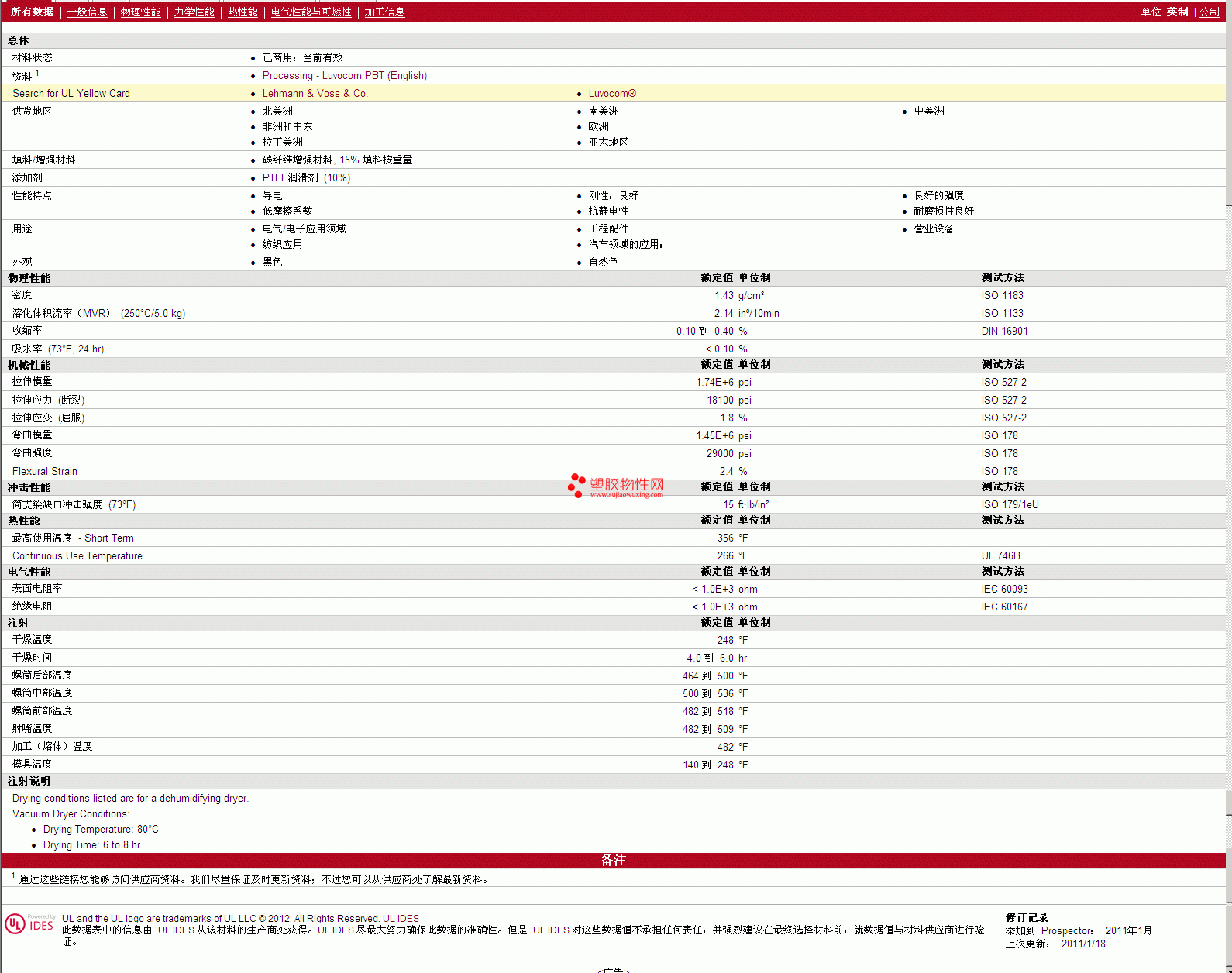The height and width of the screenshot is (973, 1232).
Task: Select the 弯曲强度 value 29000
Action: [x=720, y=453]
